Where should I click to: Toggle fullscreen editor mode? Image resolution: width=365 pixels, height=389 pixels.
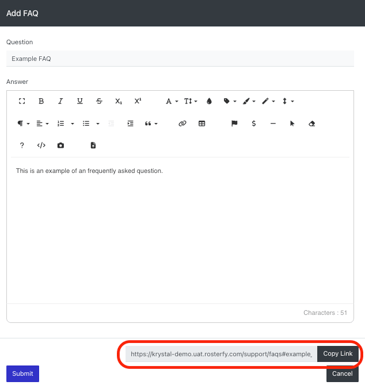pyautogui.click(x=22, y=101)
